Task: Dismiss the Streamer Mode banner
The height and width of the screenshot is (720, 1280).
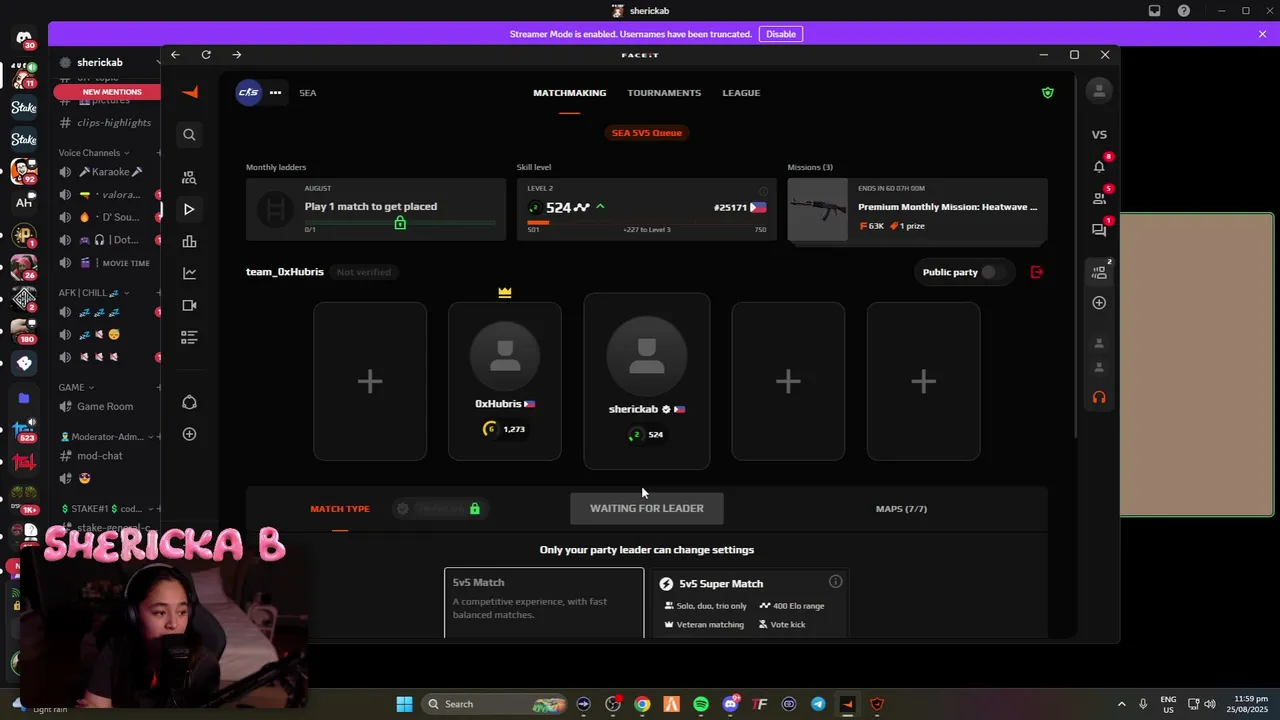Action: 1262,34
